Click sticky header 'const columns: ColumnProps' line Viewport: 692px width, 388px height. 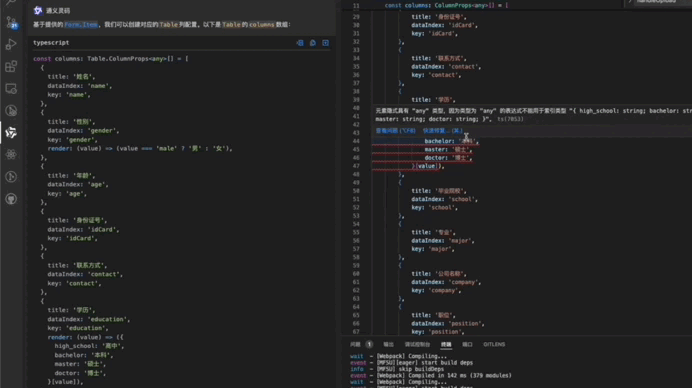pyautogui.click(x=446, y=5)
